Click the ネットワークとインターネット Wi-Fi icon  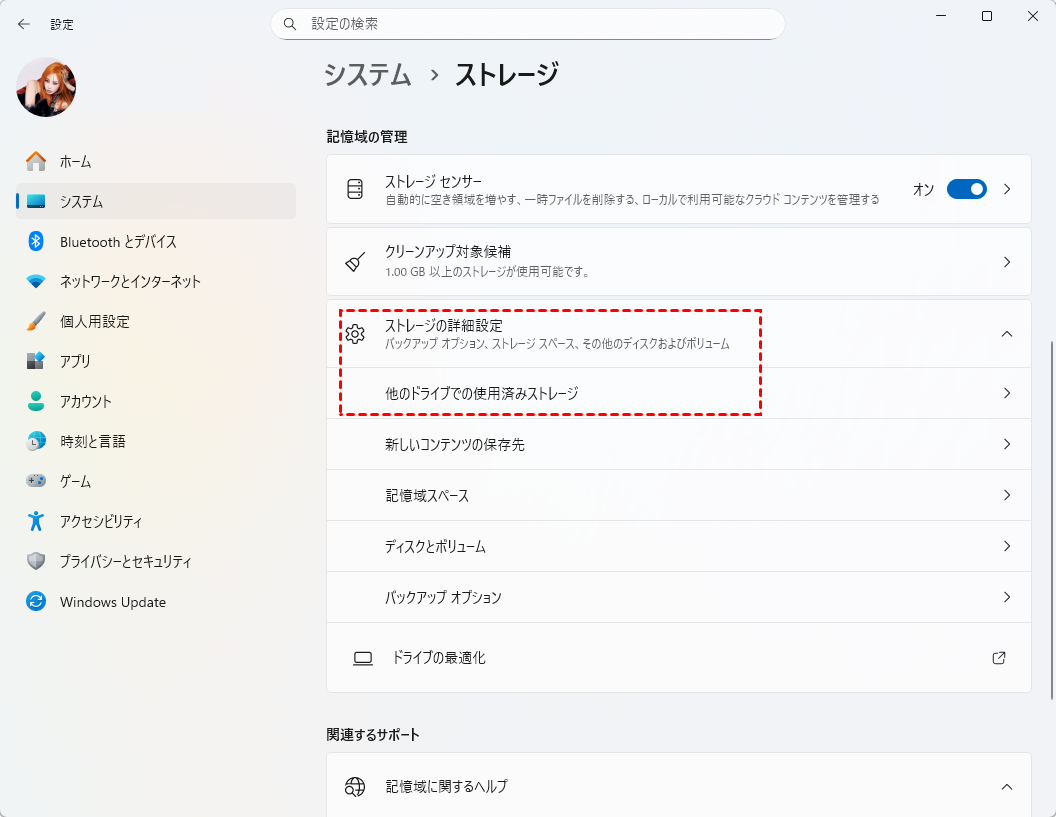(36, 281)
